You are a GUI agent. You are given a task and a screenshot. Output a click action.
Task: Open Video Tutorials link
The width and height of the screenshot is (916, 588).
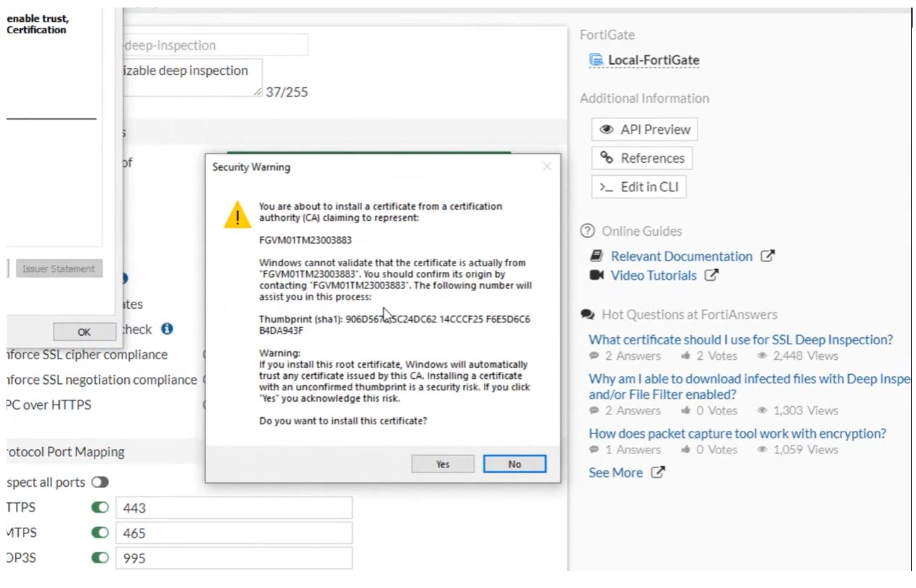(653, 276)
